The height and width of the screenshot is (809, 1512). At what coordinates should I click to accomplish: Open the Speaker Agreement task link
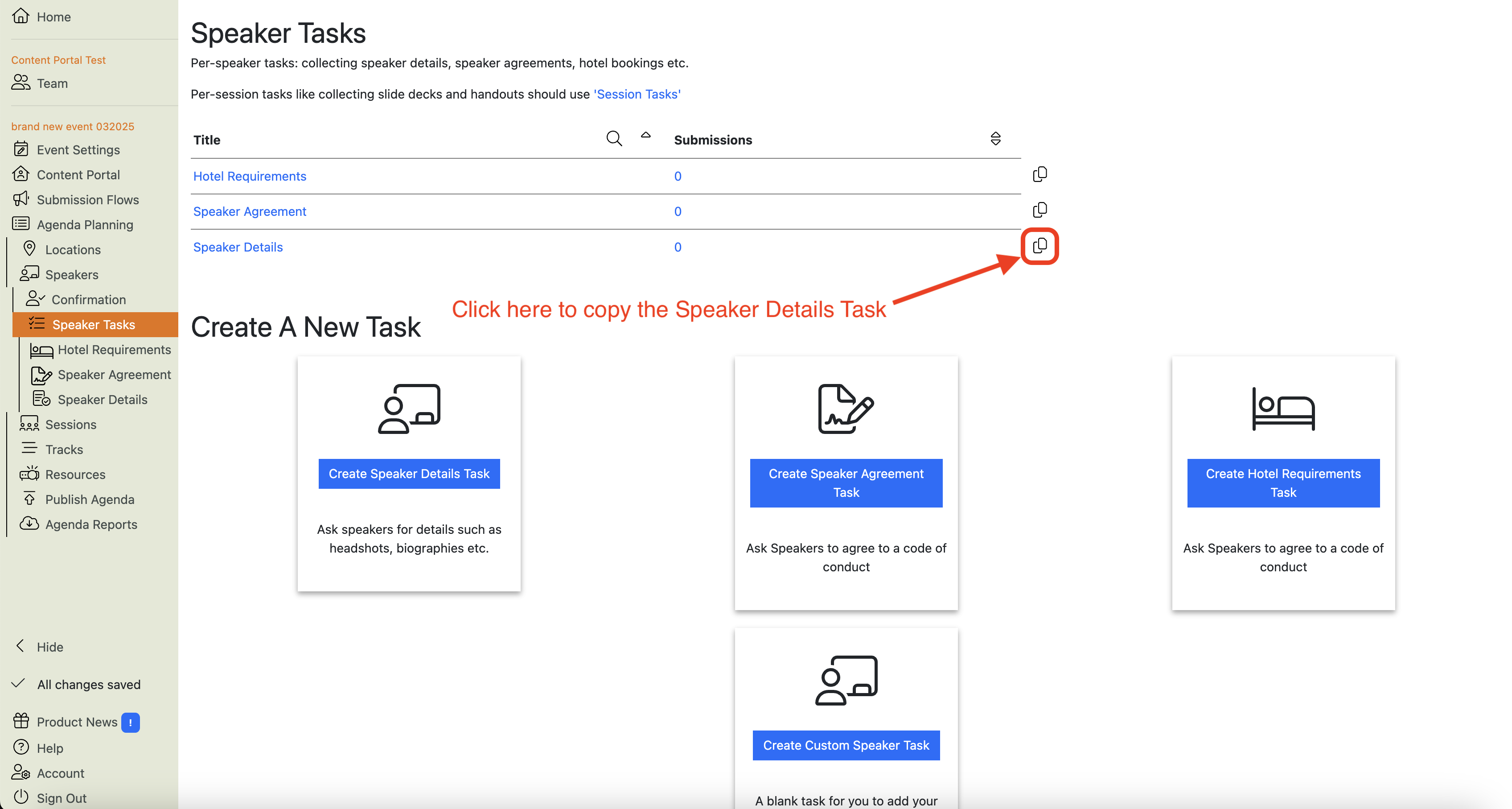coord(250,211)
